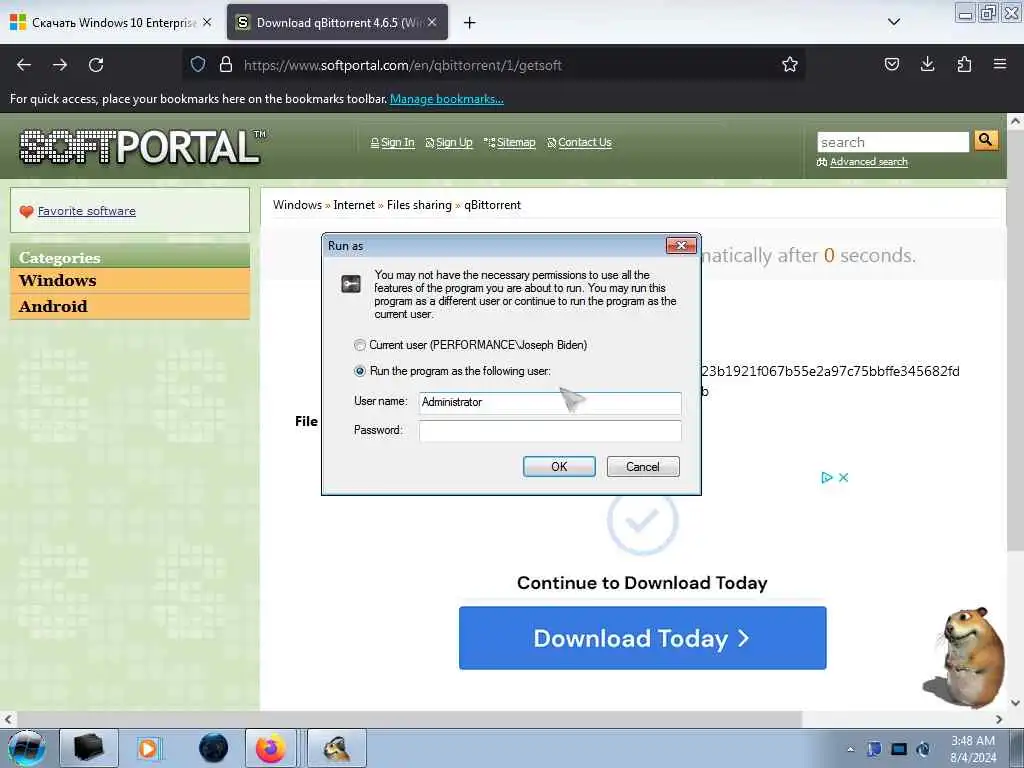Open the Firefox downloads panel
This screenshot has height=768, width=1024.
coord(927,64)
